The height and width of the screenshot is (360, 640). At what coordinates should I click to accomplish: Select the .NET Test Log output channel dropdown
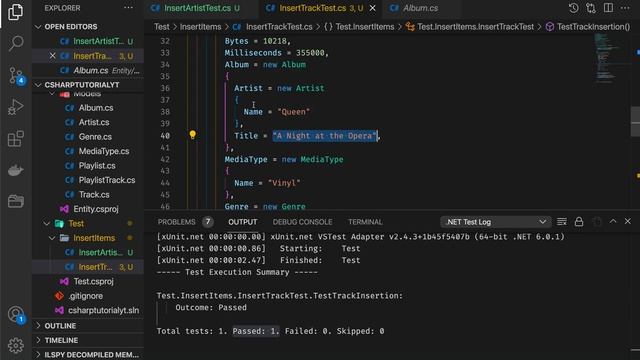point(496,222)
